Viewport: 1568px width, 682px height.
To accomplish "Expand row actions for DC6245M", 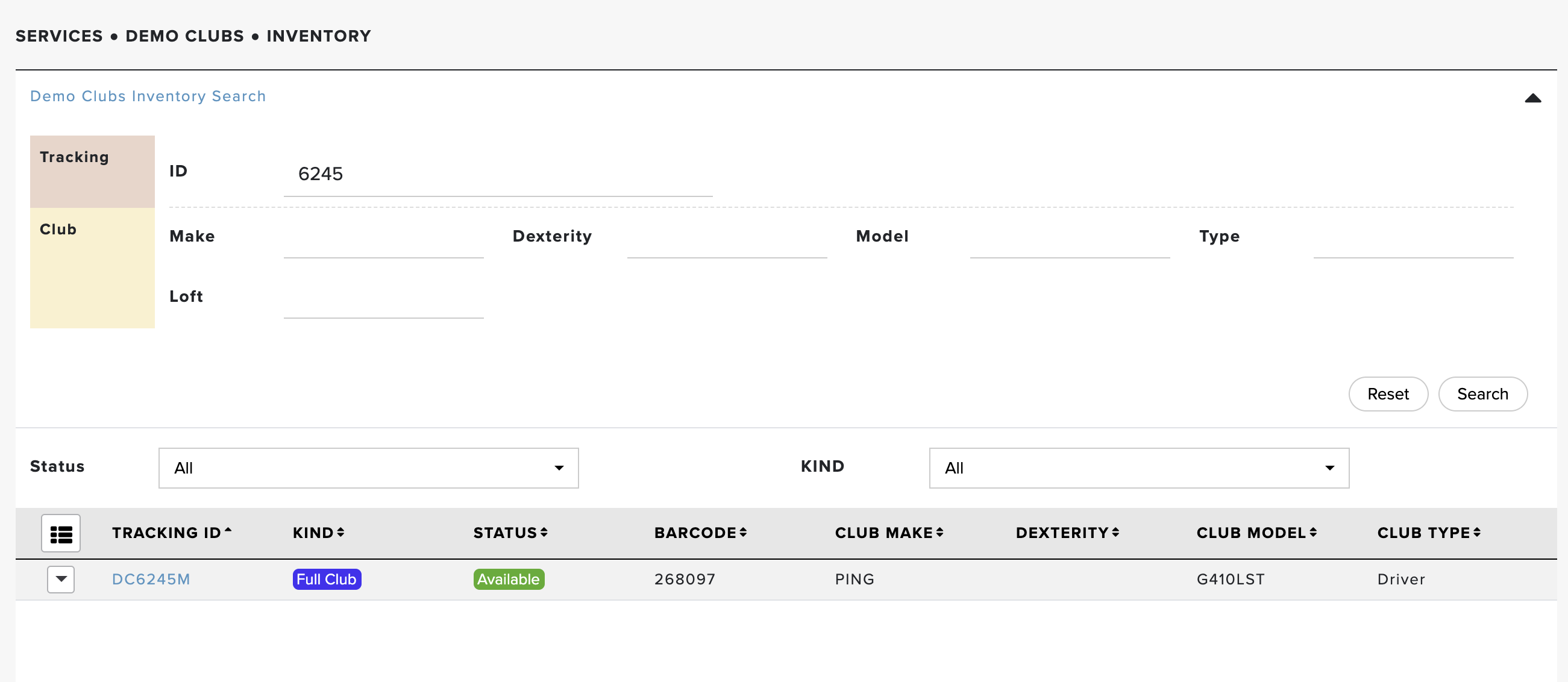I will pos(61,579).
